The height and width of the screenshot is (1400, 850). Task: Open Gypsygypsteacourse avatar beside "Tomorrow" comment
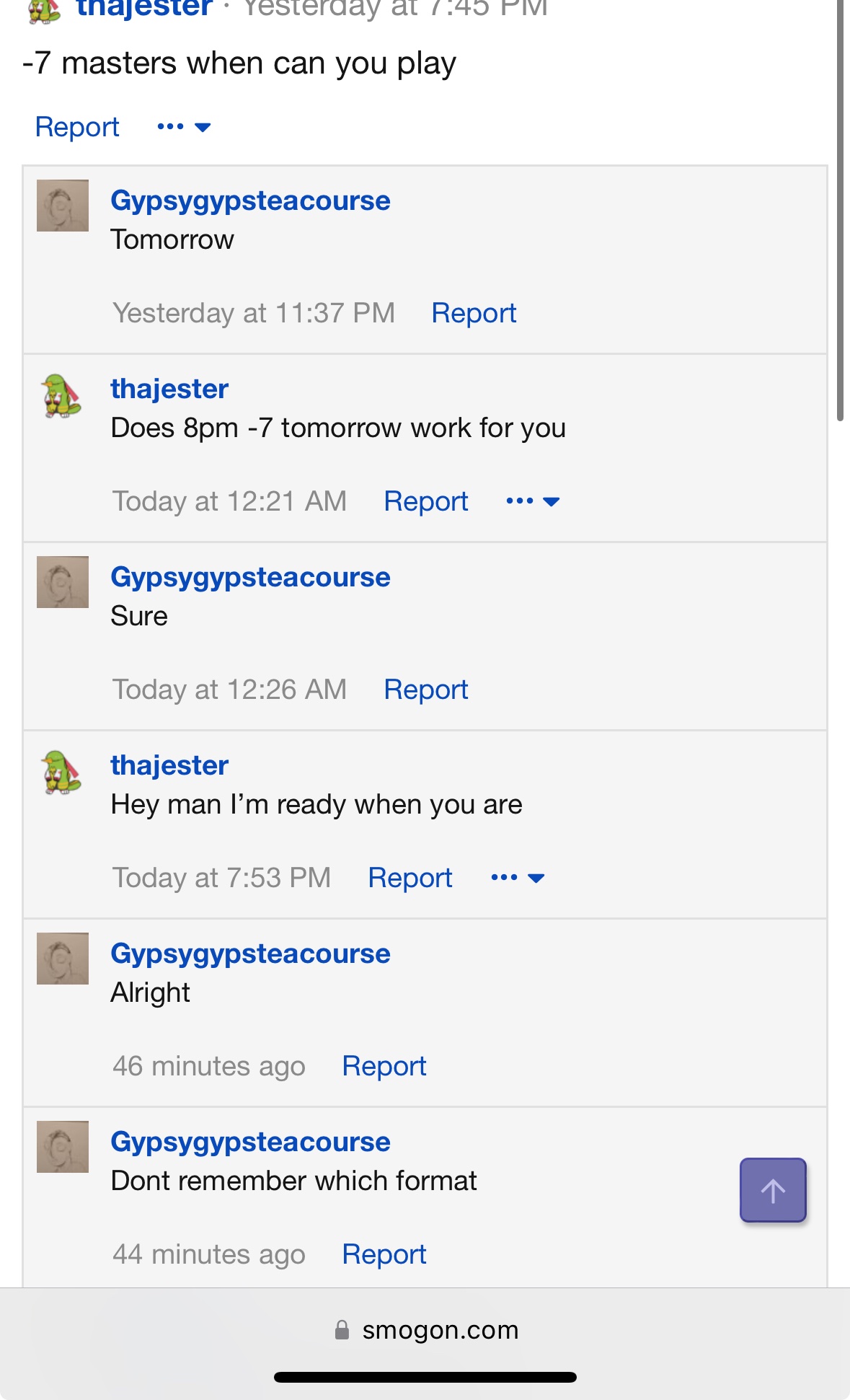coord(63,206)
